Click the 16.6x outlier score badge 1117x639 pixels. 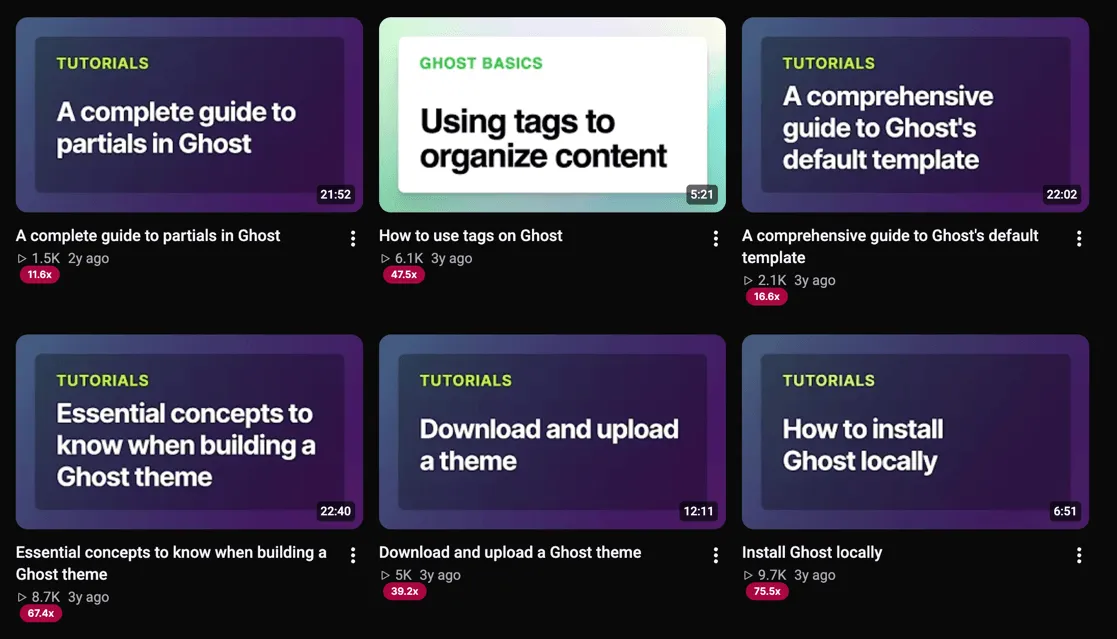point(767,297)
